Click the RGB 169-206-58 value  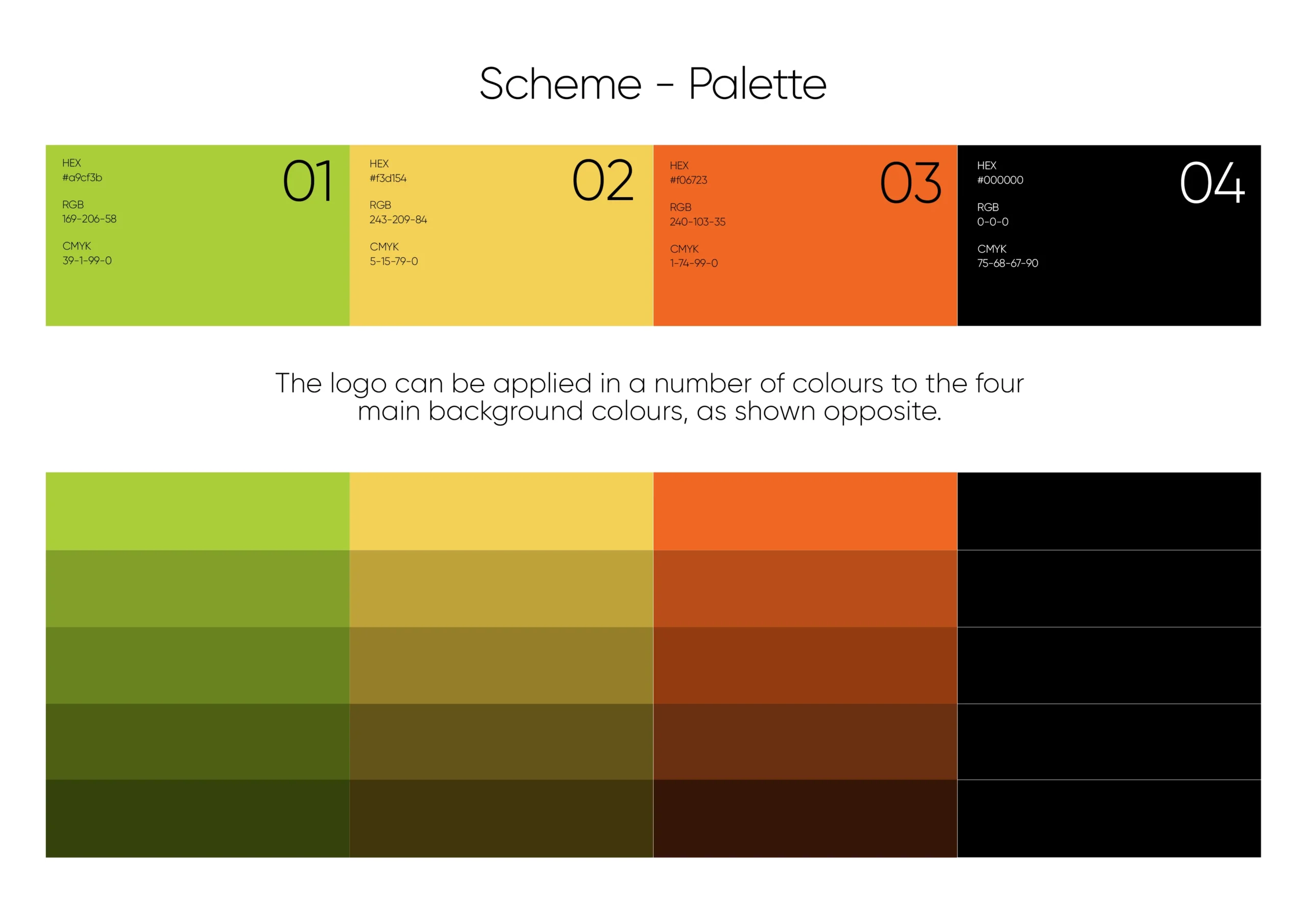[89, 218]
